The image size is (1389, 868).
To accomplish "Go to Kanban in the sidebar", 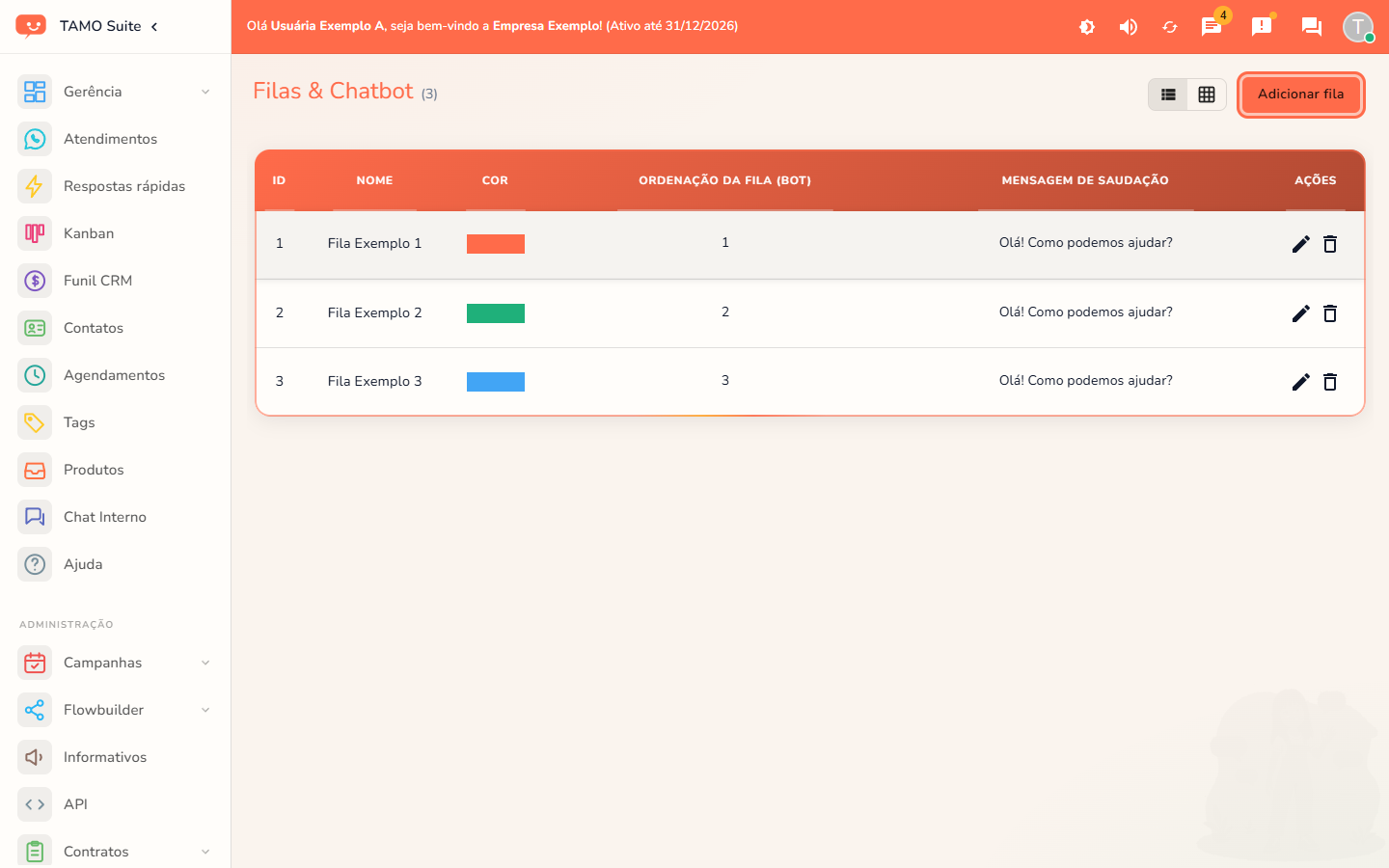I will tap(115, 233).
